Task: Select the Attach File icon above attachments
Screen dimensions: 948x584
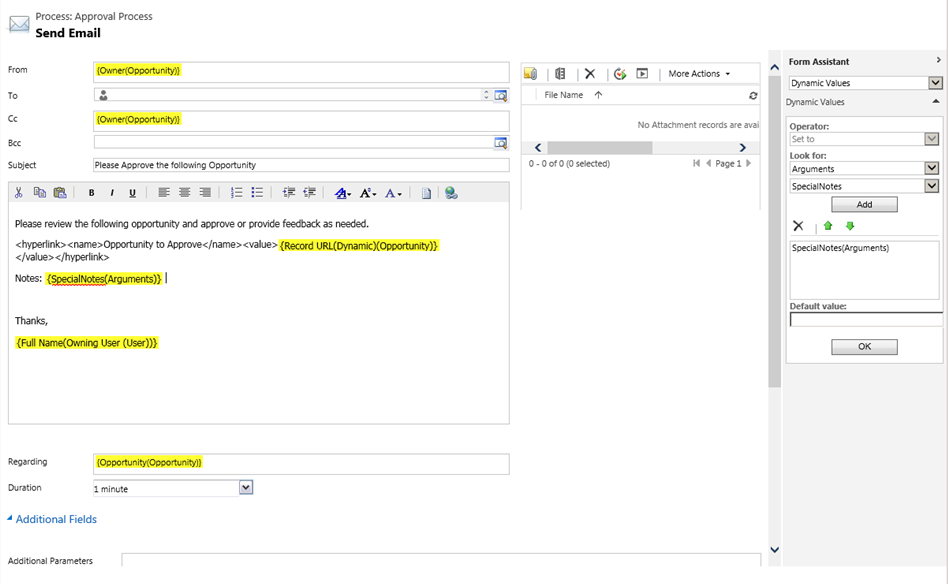Action: [529, 73]
